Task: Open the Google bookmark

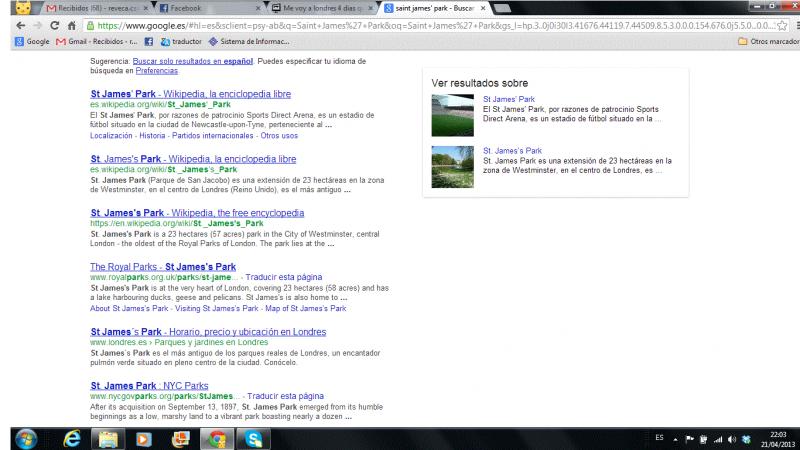Action: click(32, 41)
